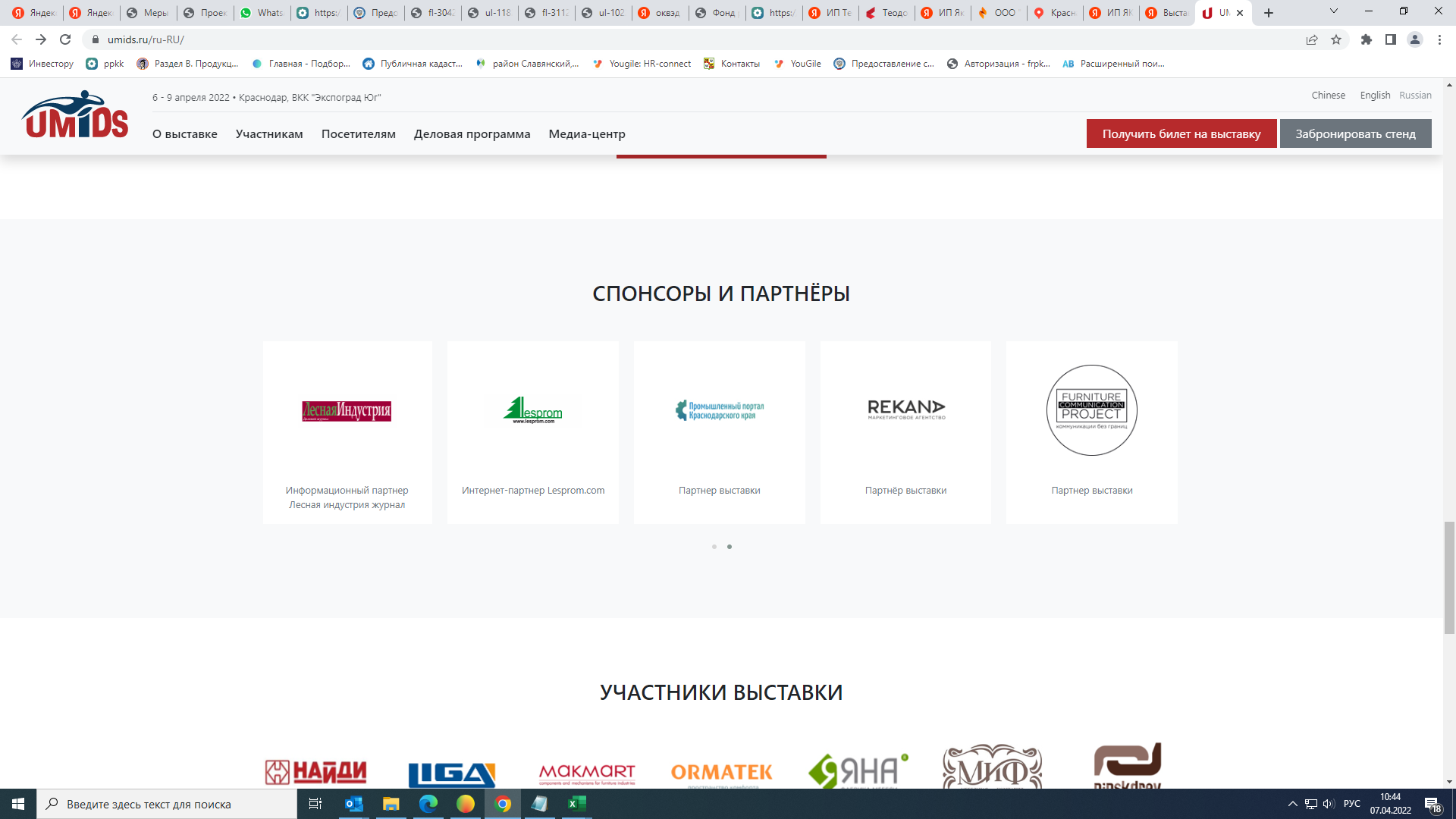
Task: Open the Windows Start menu
Action: click(x=18, y=804)
